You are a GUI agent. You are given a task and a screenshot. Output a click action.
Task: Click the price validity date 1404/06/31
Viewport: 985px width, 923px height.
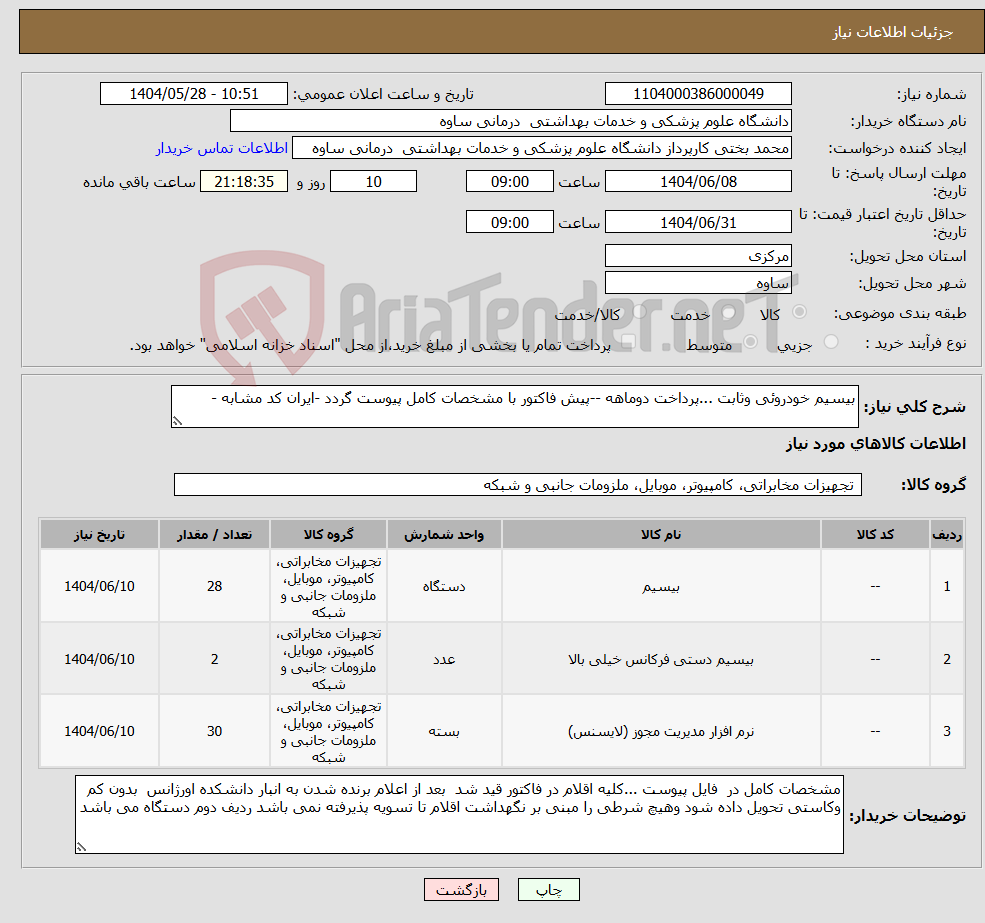click(x=698, y=222)
